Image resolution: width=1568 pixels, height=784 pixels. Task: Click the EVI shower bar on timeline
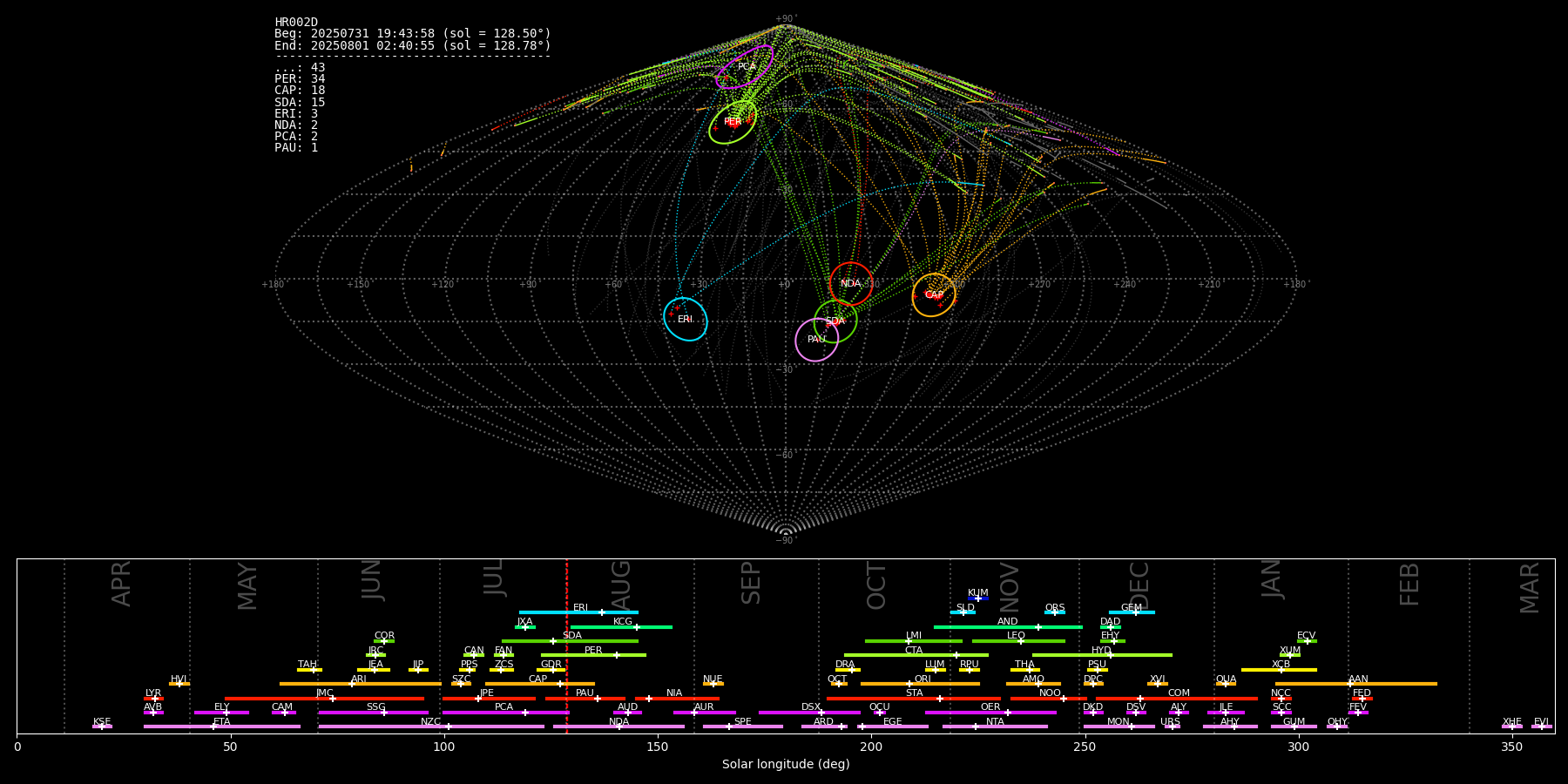tap(1542, 727)
